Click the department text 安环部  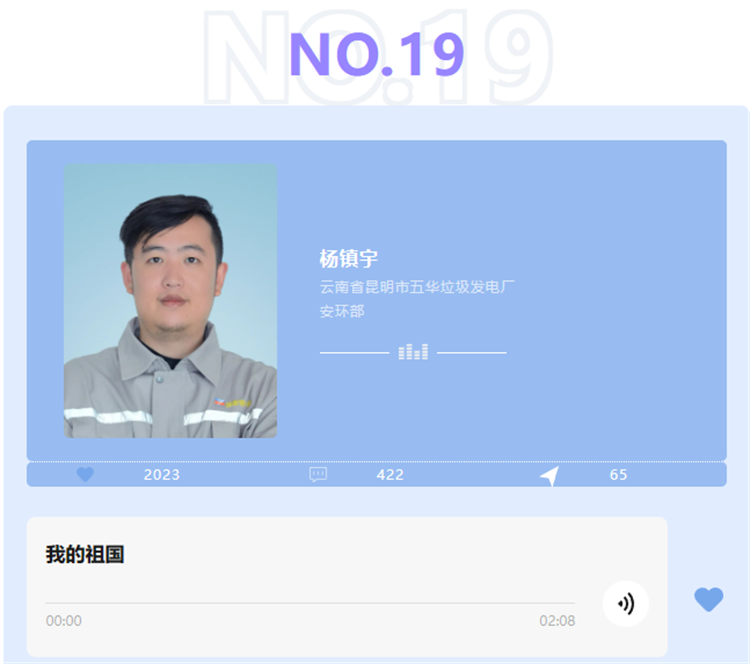[342, 311]
